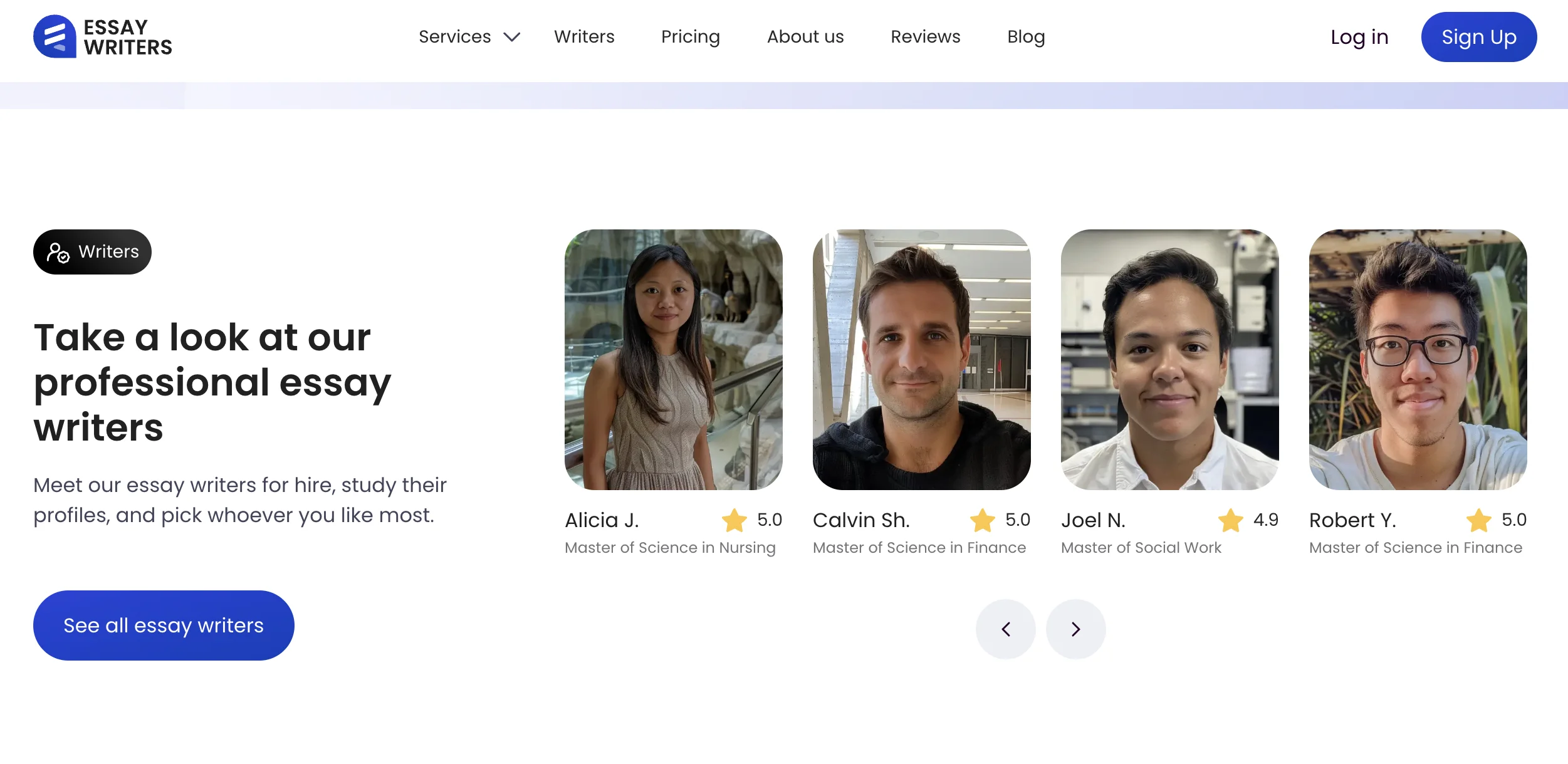Click Joel N.'s 4.9 rating star
1568x764 pixels.
click(1230, 520)
